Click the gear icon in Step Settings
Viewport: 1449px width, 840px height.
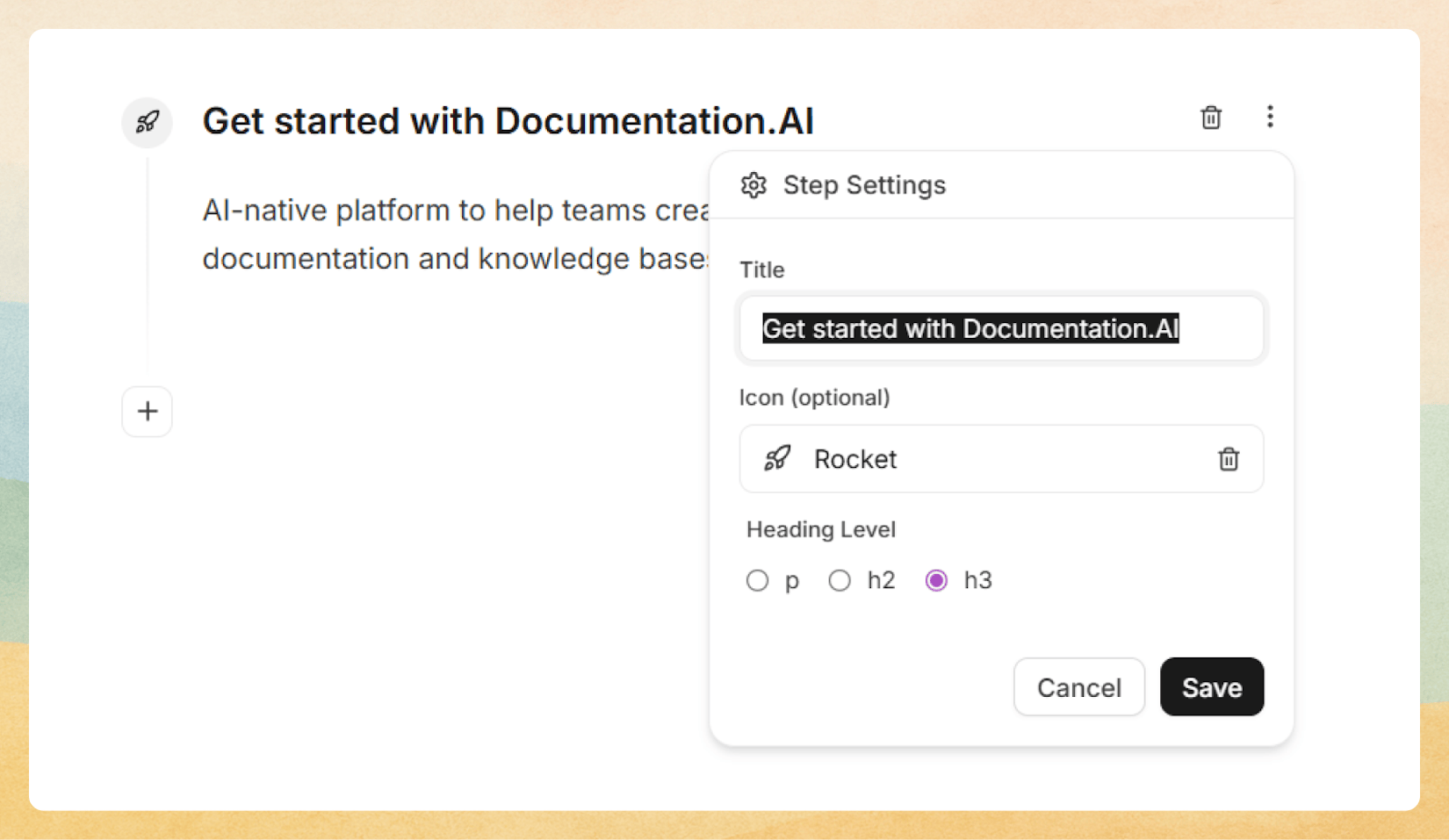[x=753, y=185]
